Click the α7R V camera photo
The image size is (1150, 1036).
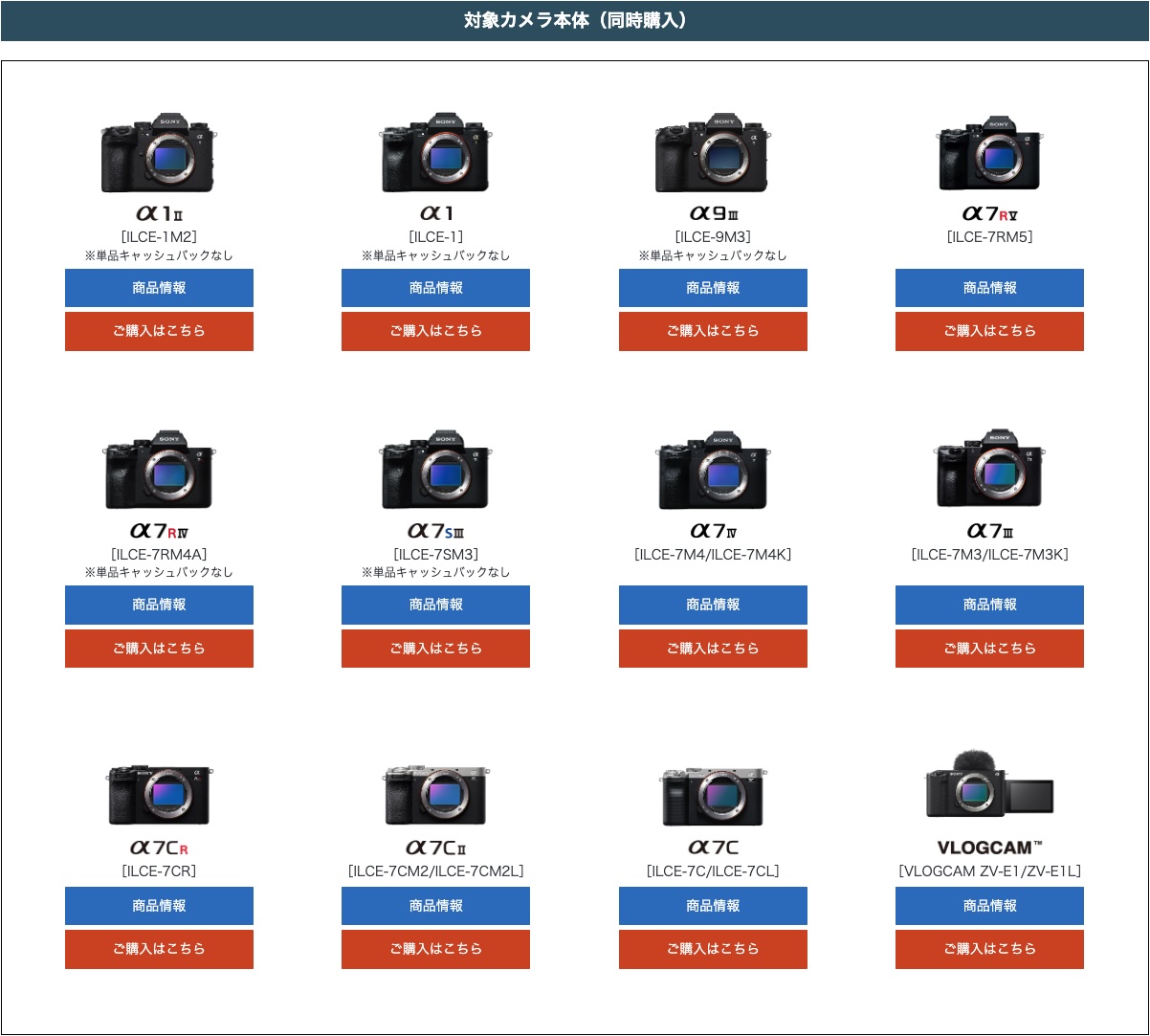[x=989, y=154]
